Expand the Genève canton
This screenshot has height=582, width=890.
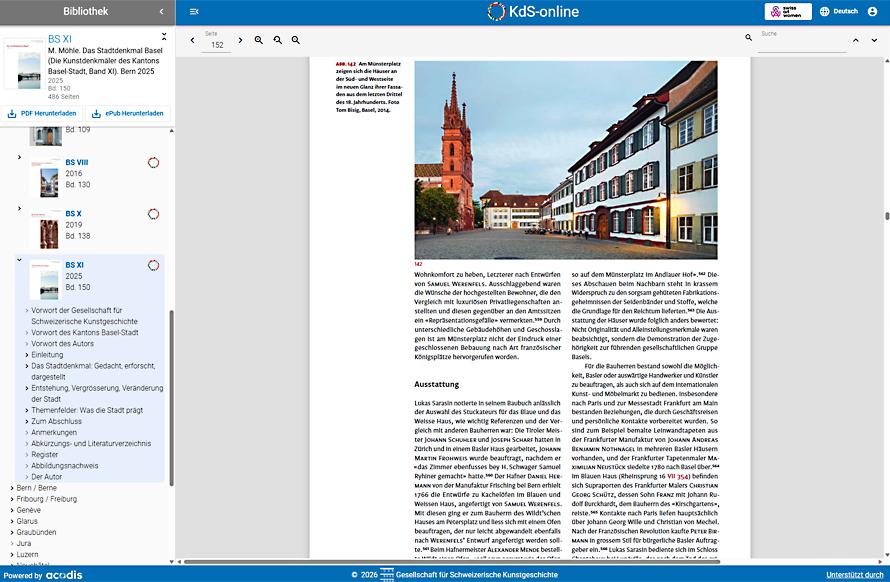click(12, 510)
